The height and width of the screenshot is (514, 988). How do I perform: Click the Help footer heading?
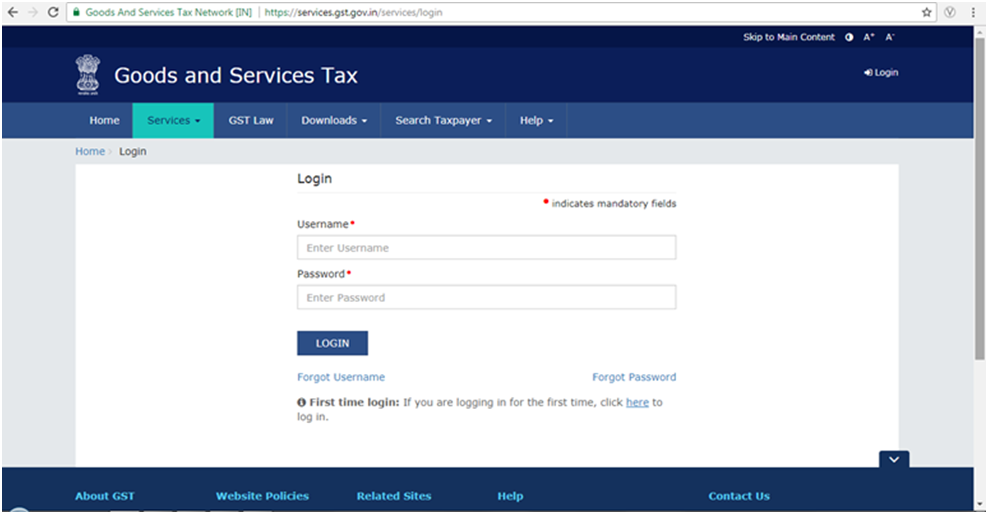tap(510, 496)
